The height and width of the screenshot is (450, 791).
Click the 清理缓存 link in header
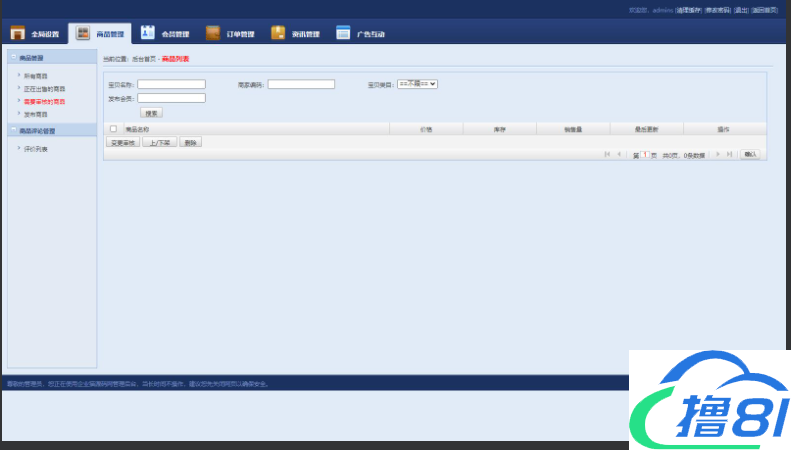[690, 10]
